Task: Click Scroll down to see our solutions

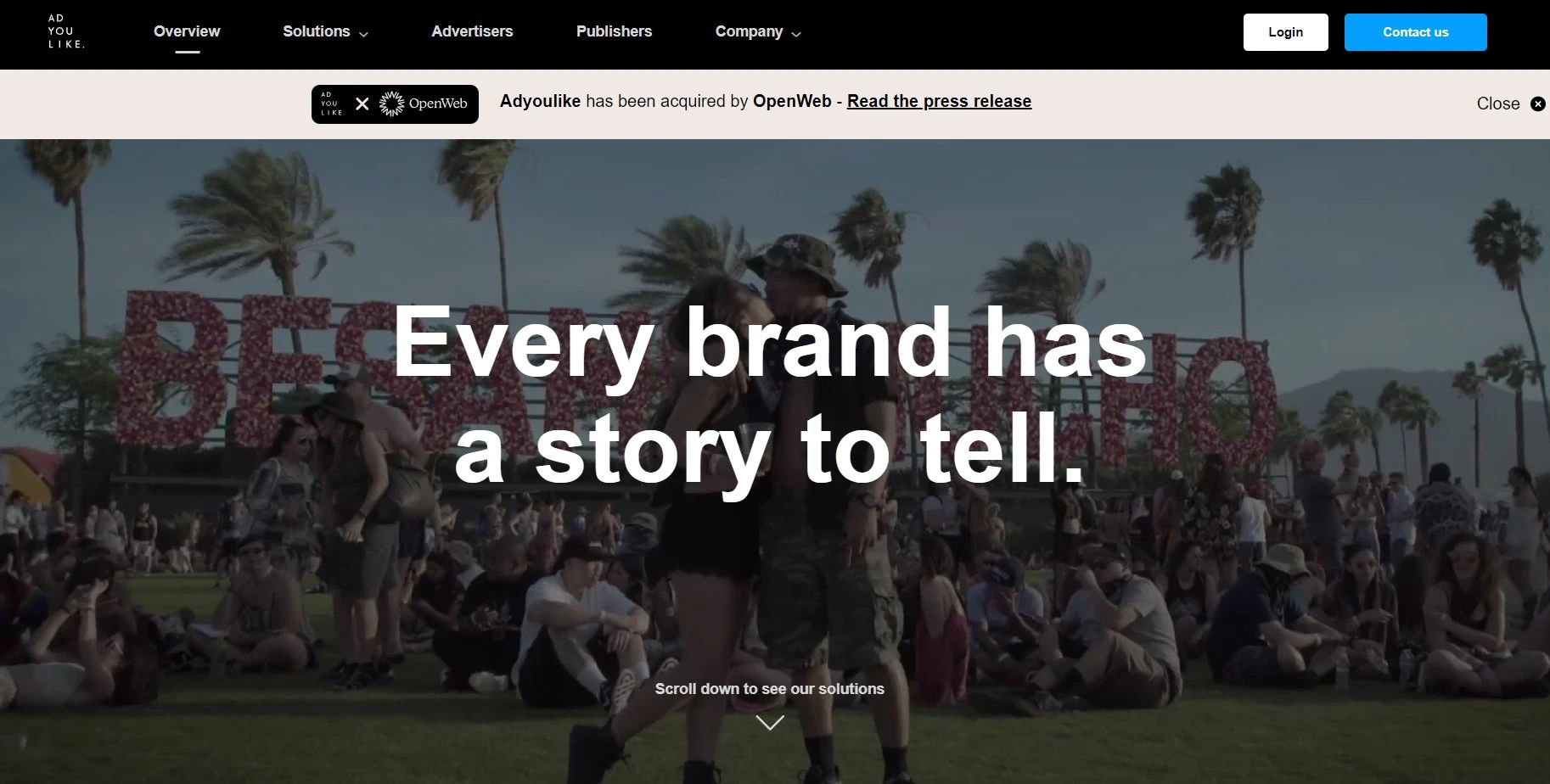Action: coord(770,689)
